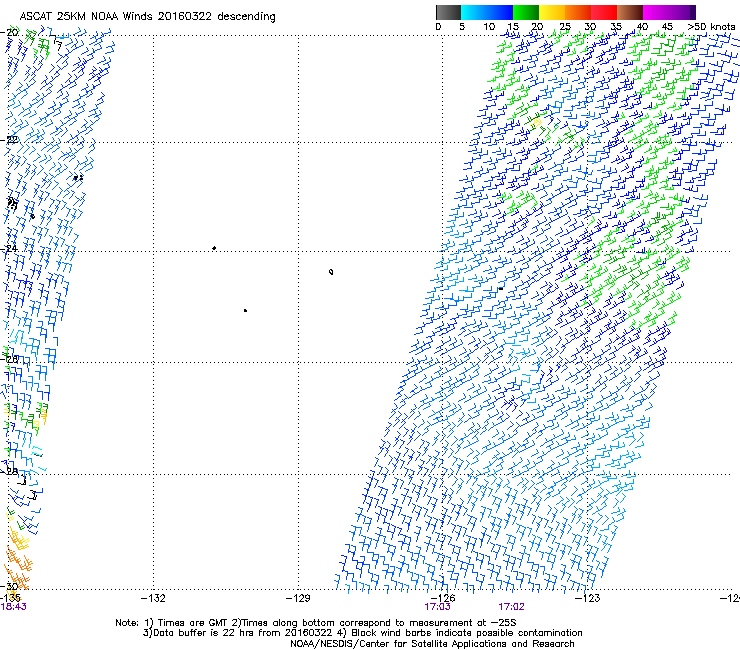740x650 pixels.
Task: Pick the magenta-purple 40–50 knot legend swatch
Action: [x=669, y=12]
